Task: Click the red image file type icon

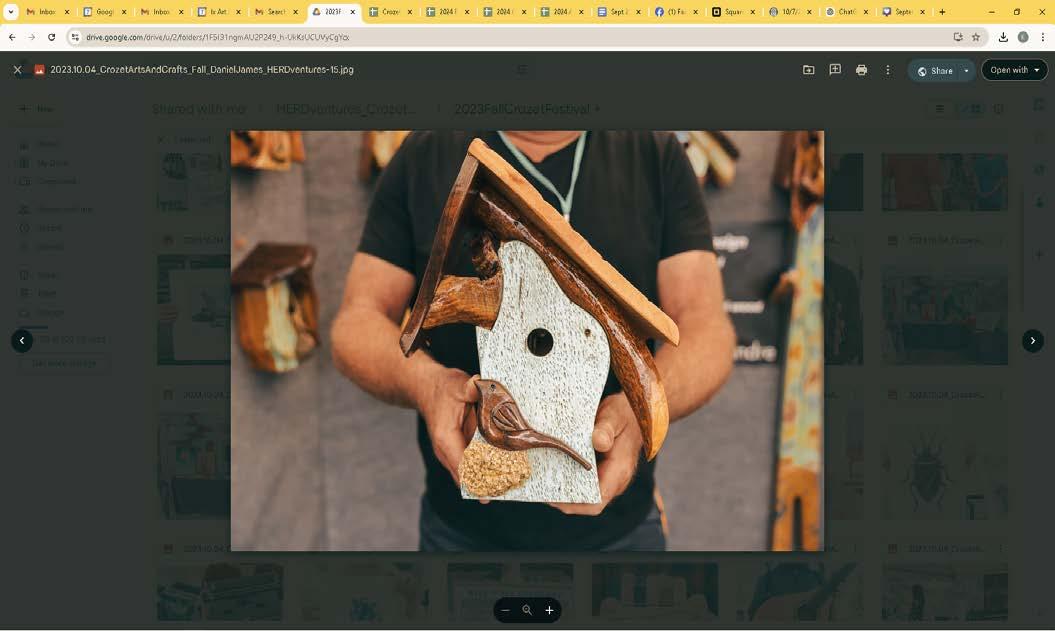Action: click(x=40, y=69)
